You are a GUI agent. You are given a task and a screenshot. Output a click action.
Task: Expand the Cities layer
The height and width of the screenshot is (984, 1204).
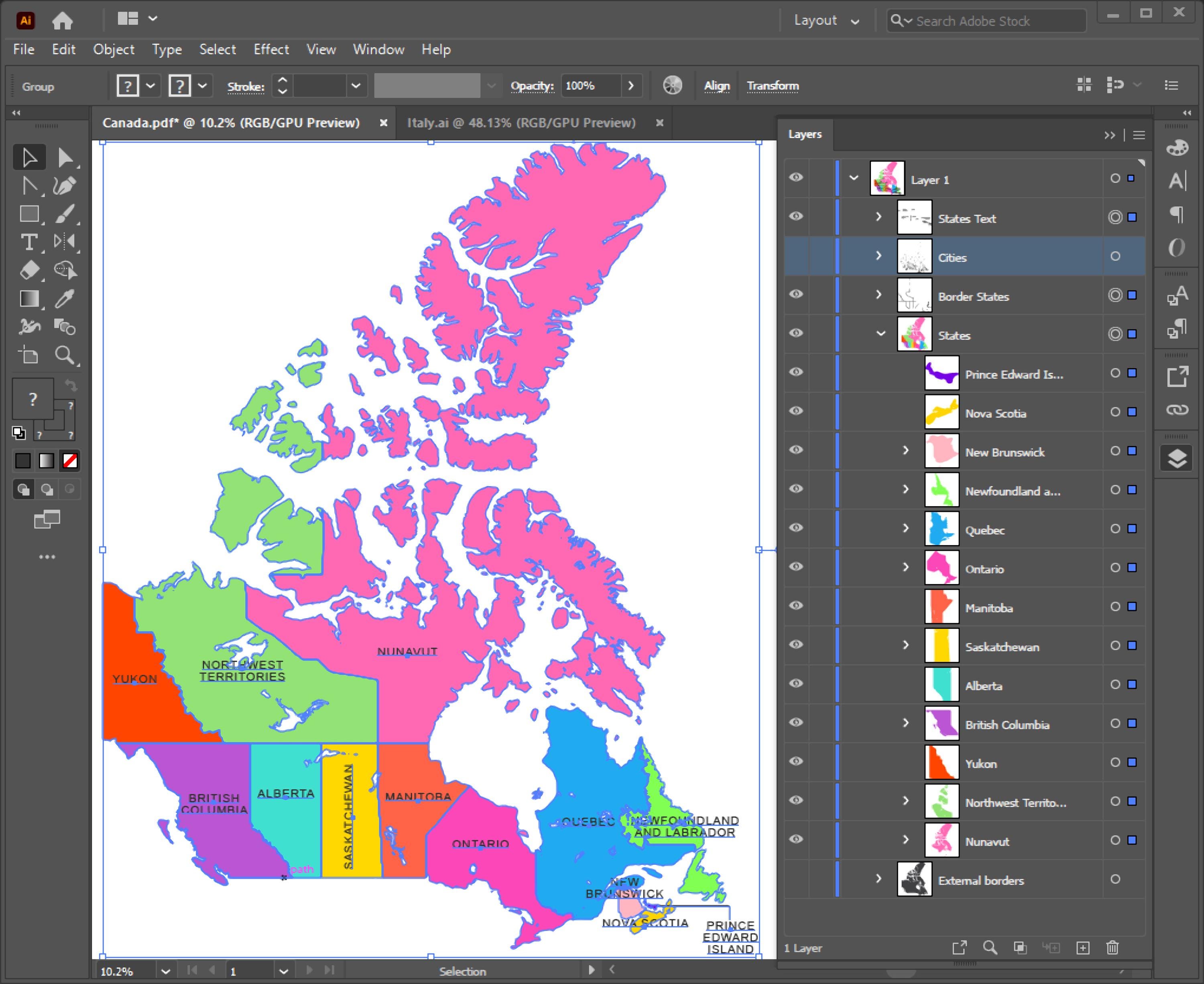pyautogui.click(x=879, y=256)
